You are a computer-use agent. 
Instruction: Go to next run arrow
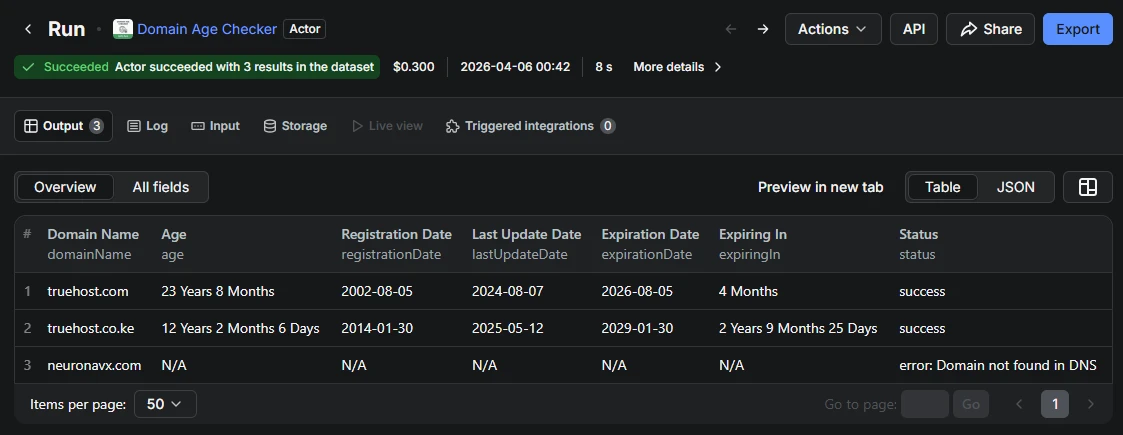click(763, 29)
